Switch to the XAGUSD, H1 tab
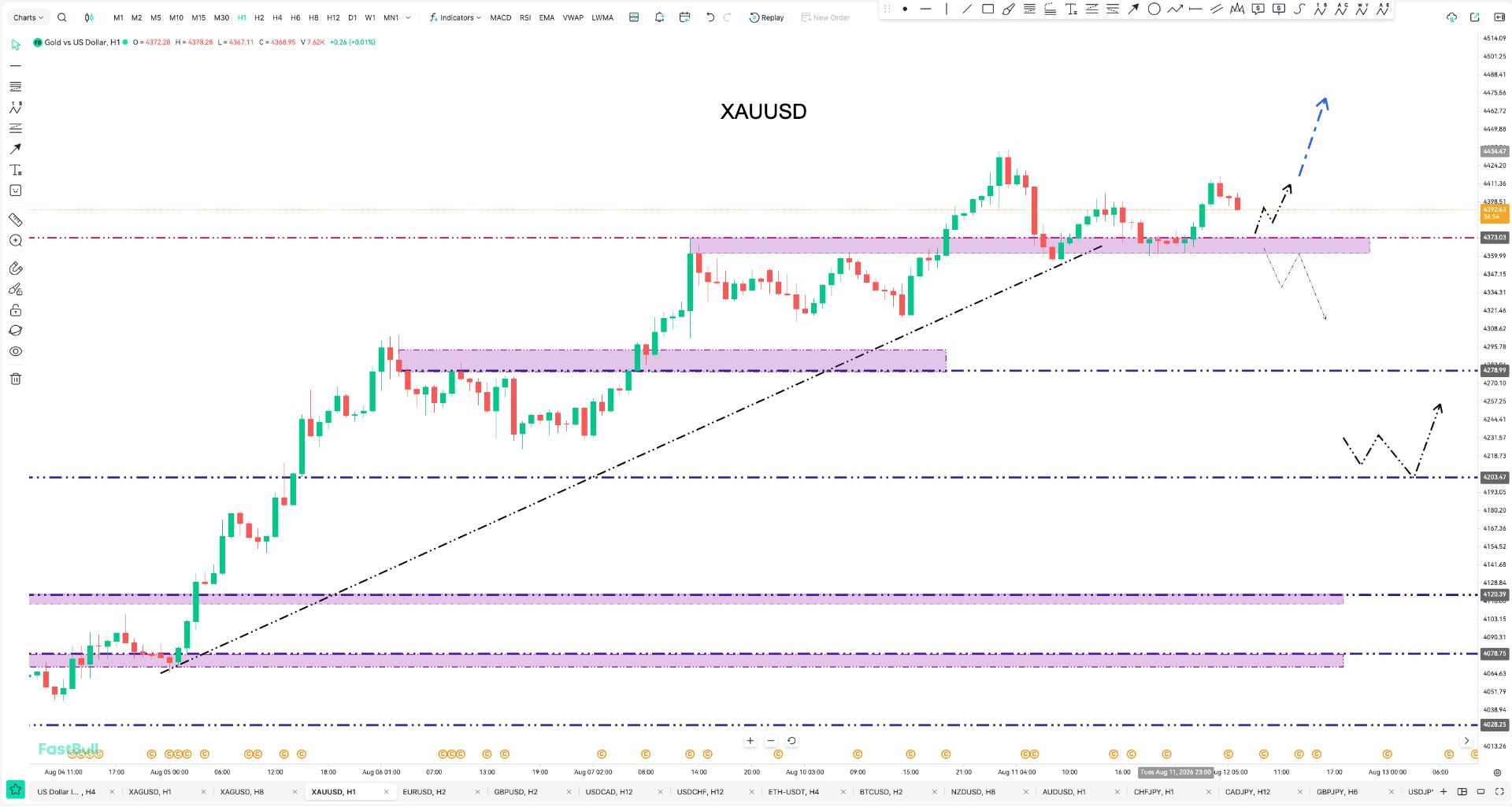 (x=150, y=792)
